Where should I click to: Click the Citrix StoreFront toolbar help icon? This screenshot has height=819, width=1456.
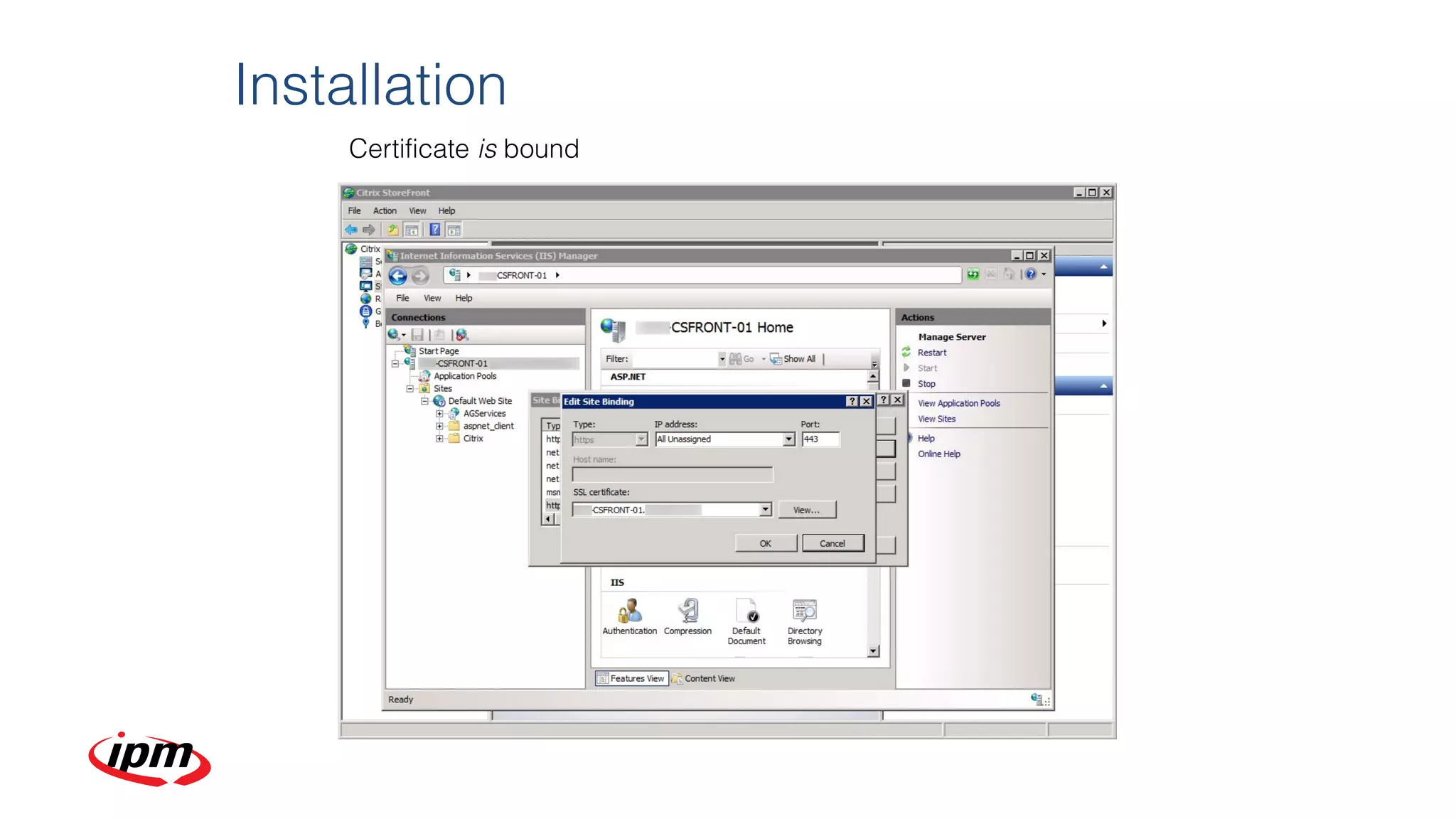pyautogui.click(x=434, y=230)
